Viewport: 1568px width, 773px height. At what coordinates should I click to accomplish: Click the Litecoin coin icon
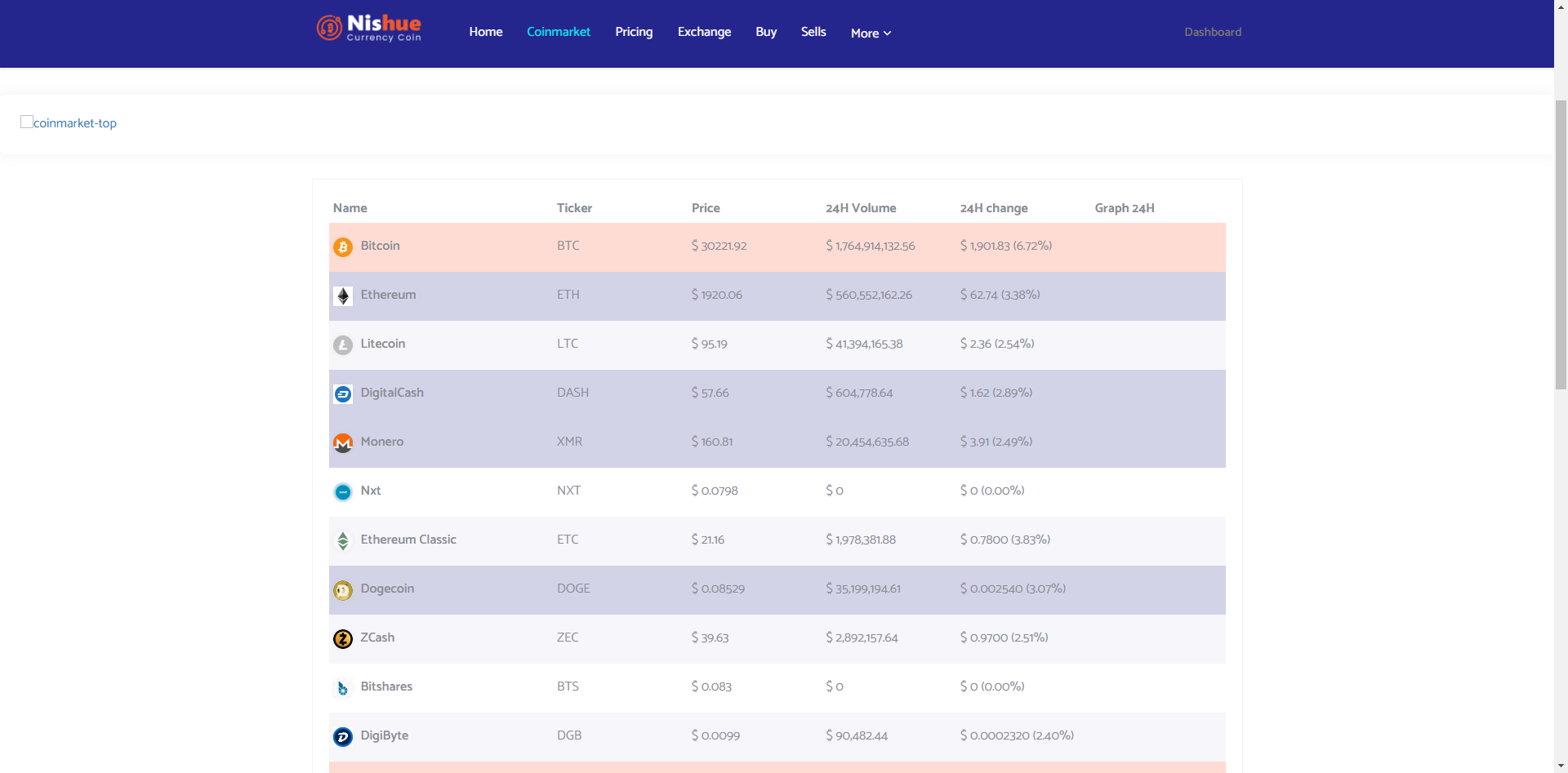click(343, 344)
